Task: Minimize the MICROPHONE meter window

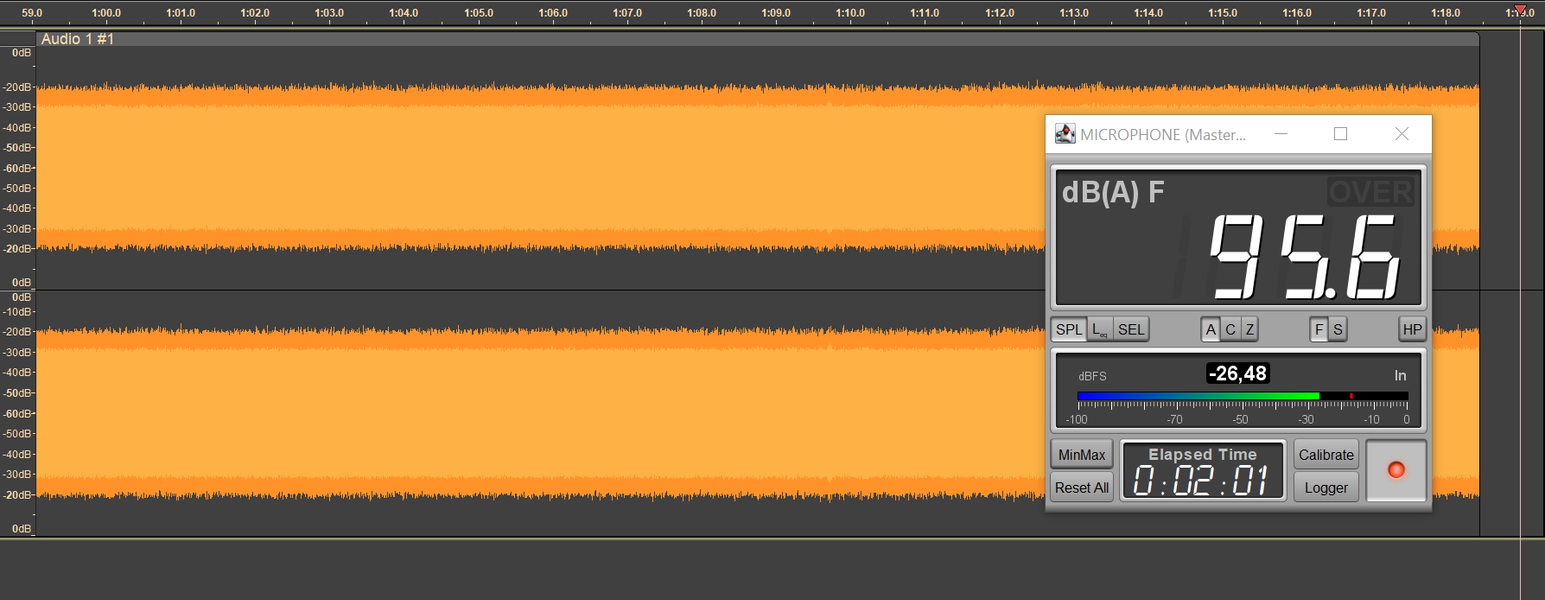Action: pyautogui.click(x=1281, y=134)
